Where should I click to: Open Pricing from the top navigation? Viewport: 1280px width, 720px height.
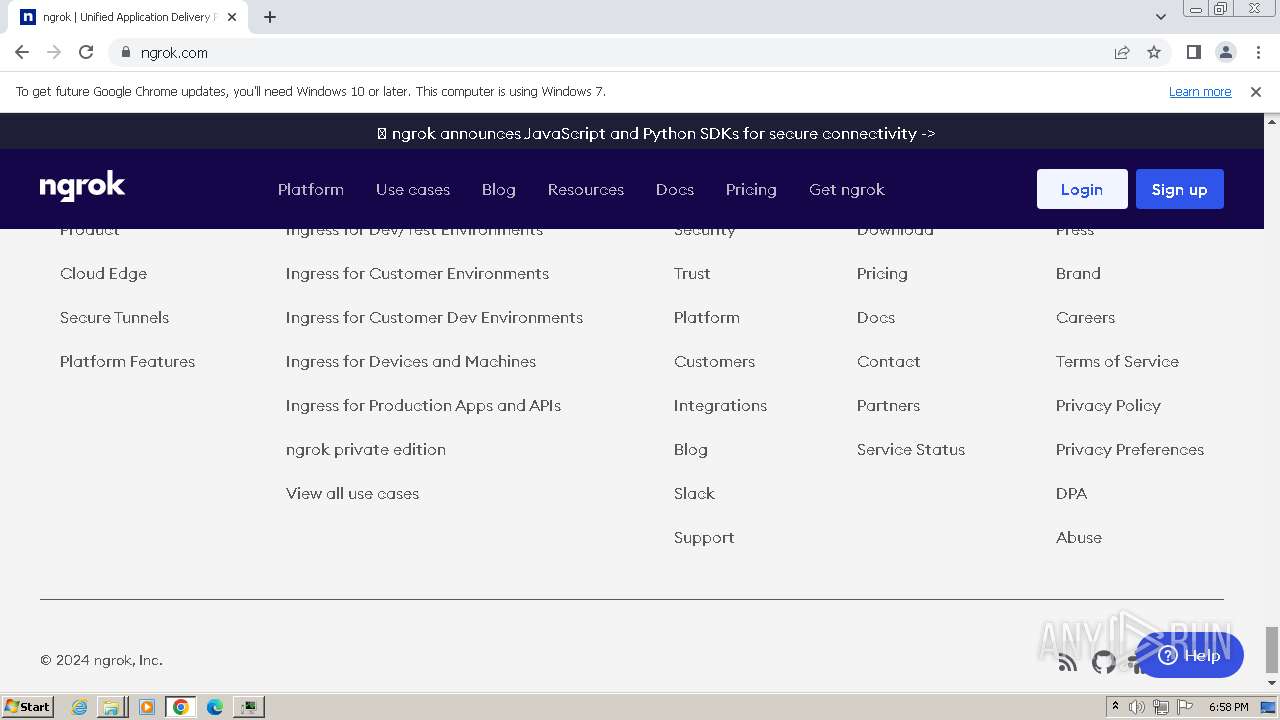pos(751,189)
